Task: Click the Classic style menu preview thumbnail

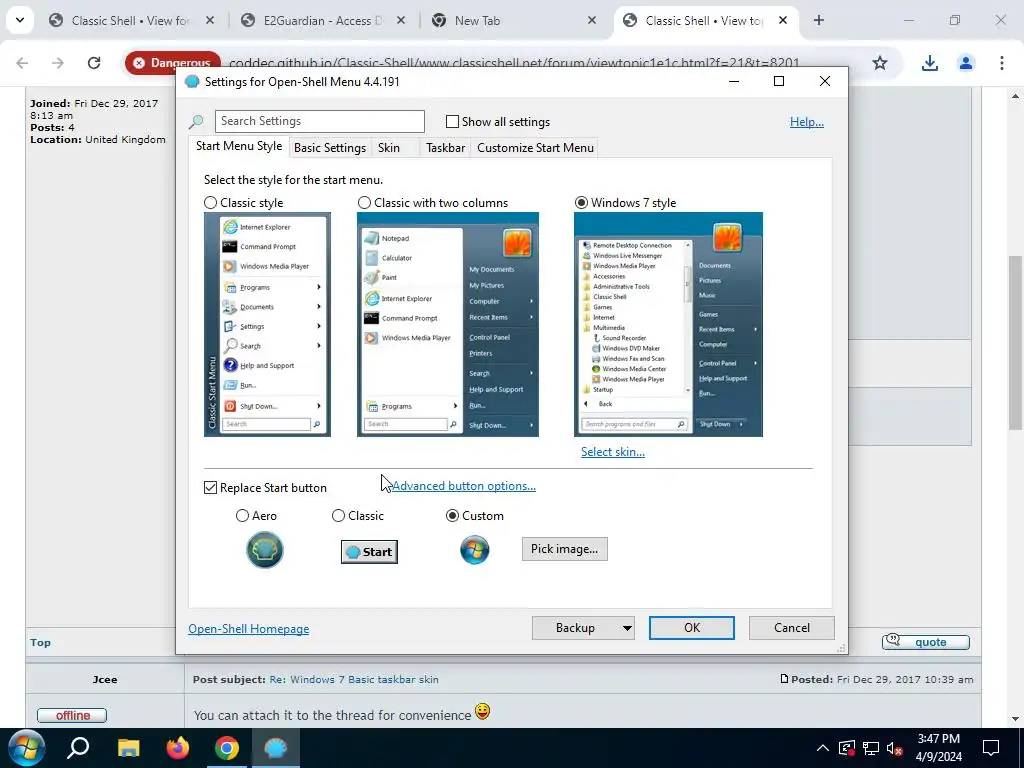Action: click(267, 325)
